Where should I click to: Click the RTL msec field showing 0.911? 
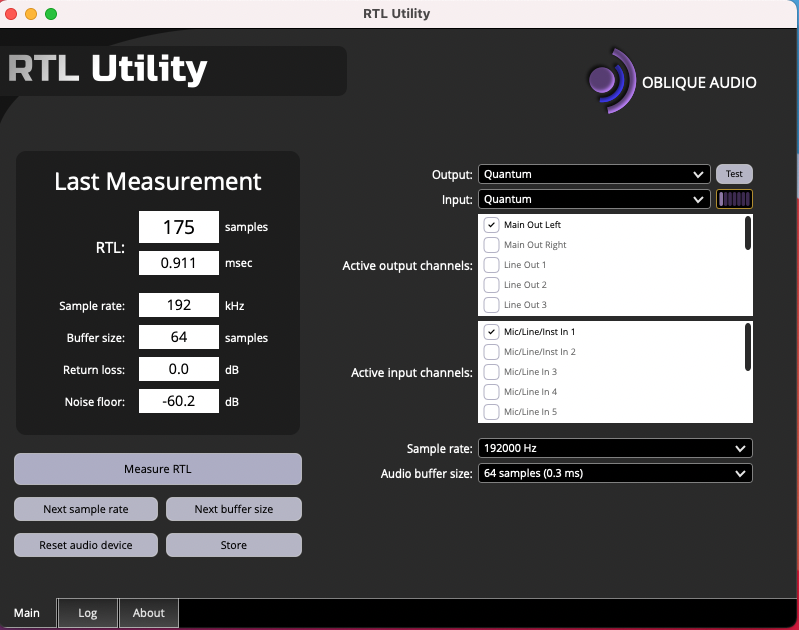pyautogui.click(x=179, y=263)
